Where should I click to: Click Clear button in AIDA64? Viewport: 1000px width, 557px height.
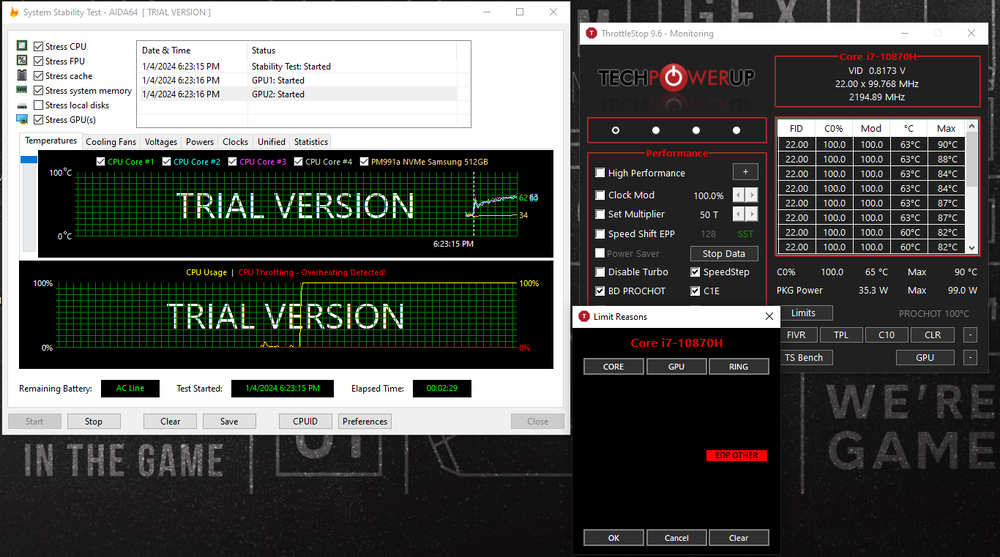170,421
